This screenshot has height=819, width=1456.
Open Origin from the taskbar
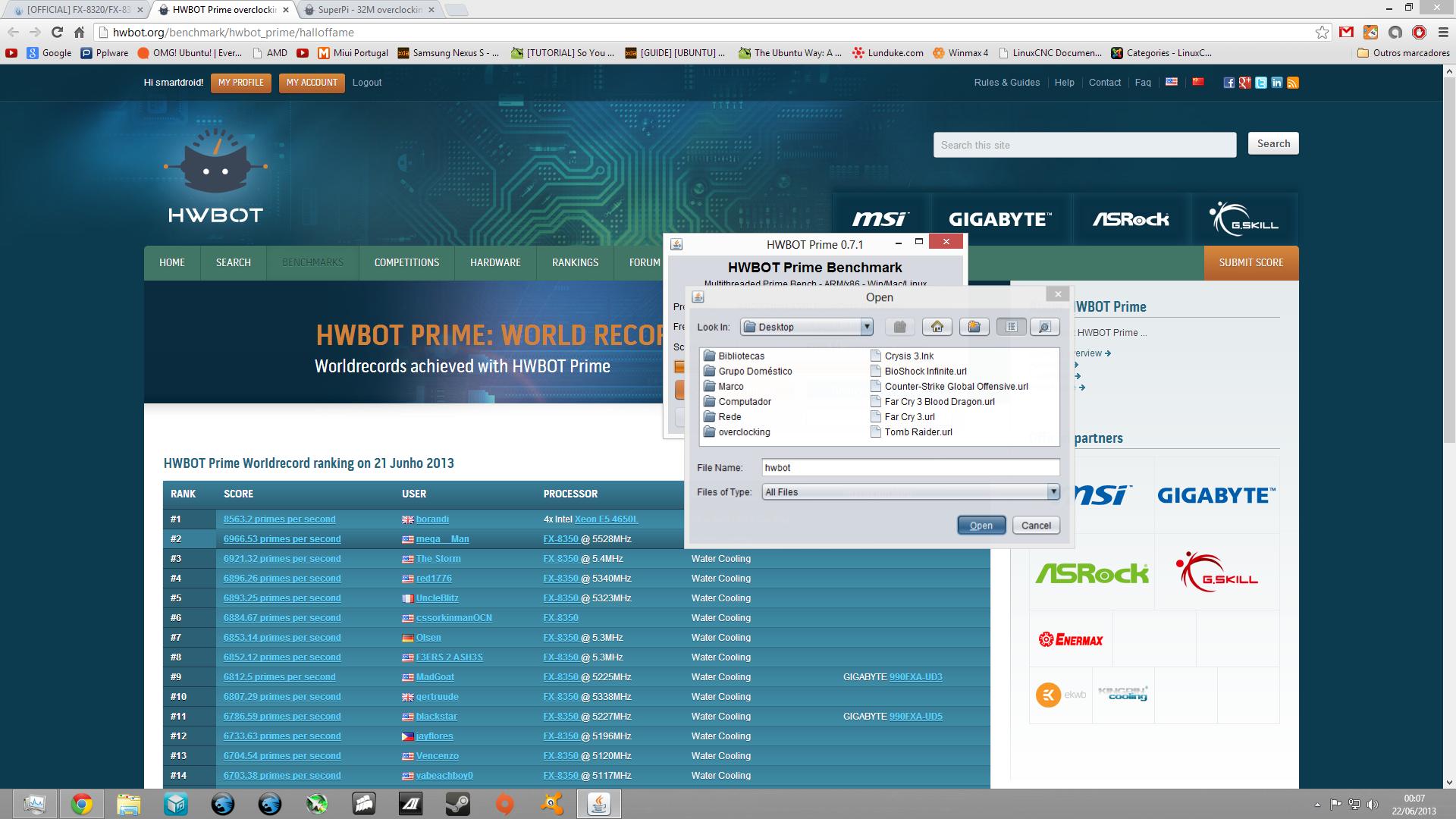[x=505, y=804]
